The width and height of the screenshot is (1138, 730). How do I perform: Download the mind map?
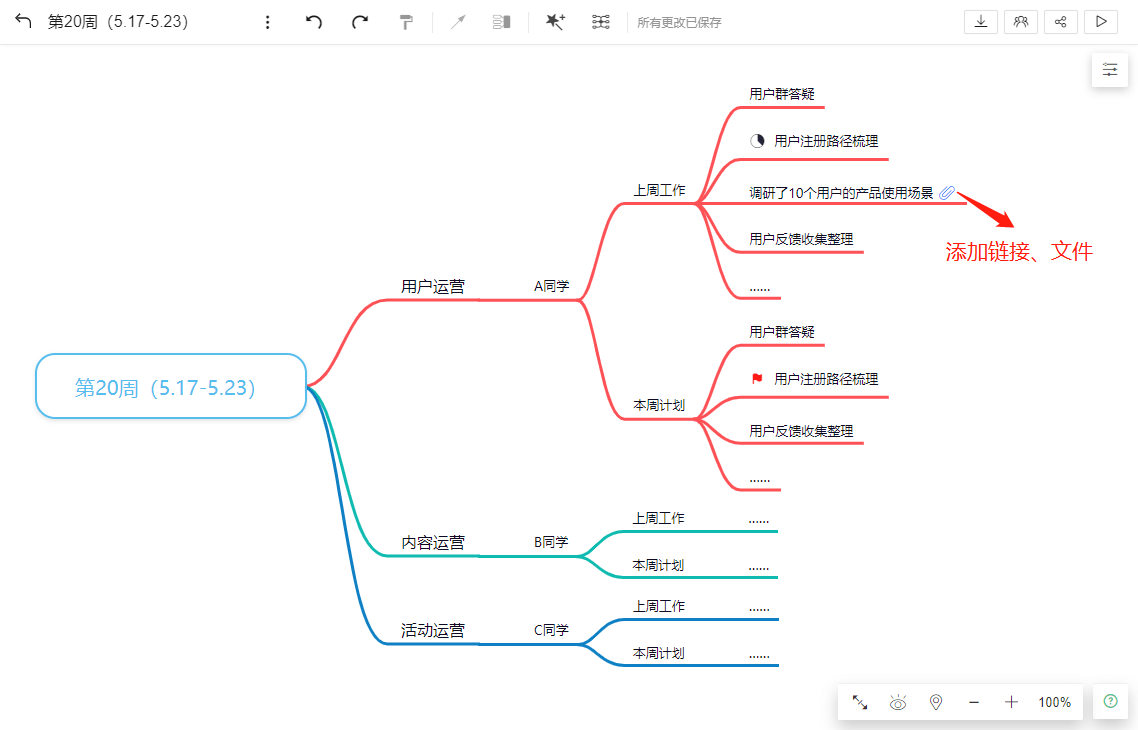click(981, 22)
